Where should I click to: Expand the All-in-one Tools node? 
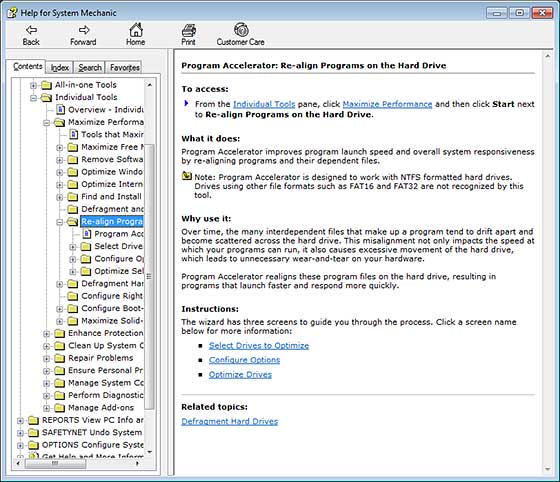33,85
